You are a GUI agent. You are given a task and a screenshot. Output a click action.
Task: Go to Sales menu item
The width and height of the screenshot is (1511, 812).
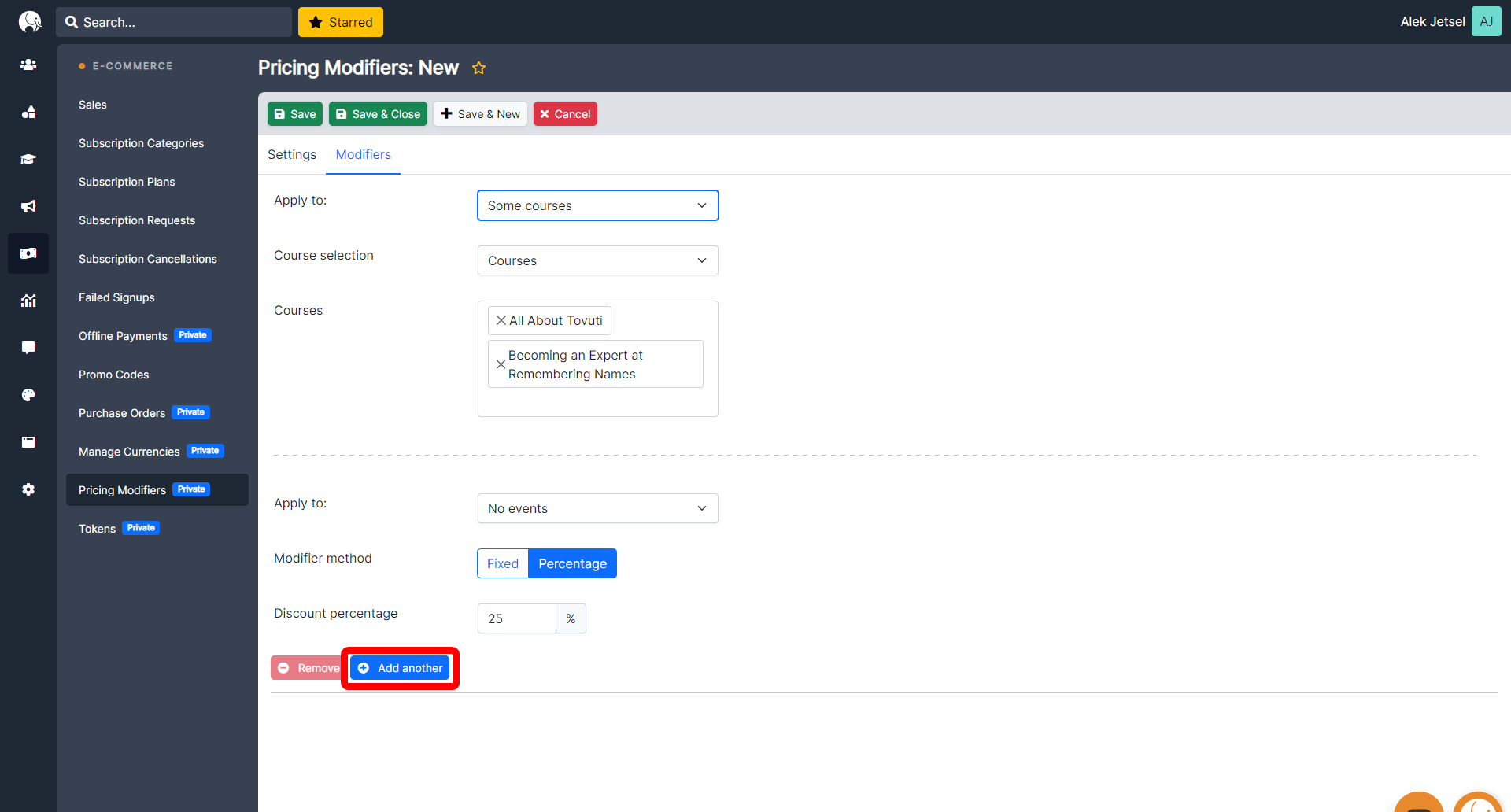pos(93,105)
